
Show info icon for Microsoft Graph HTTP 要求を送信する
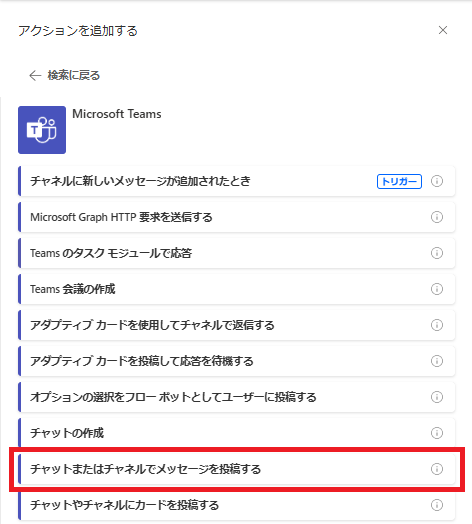click(x=437, y=217)
